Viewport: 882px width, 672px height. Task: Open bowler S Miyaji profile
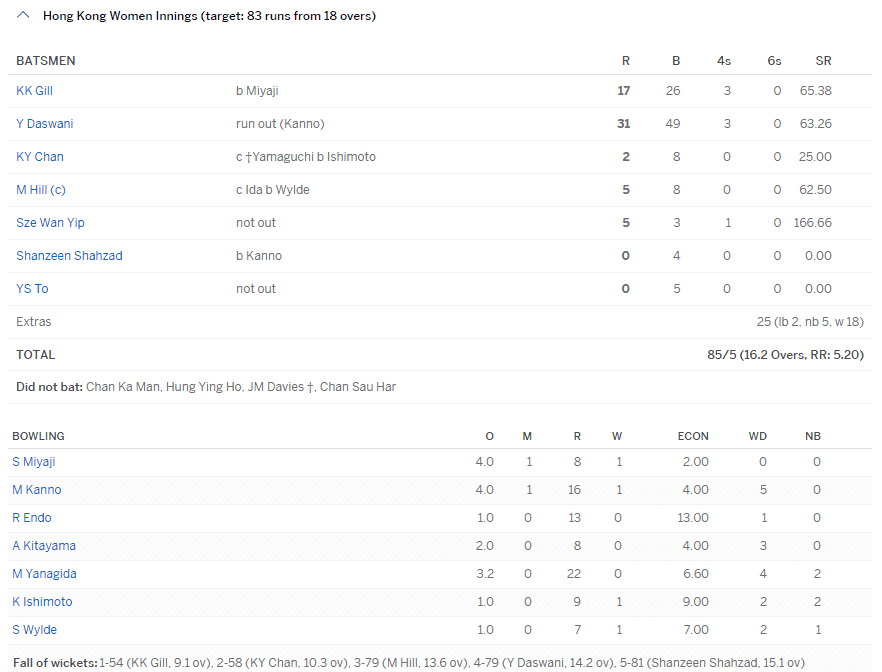tap(34, 462)
